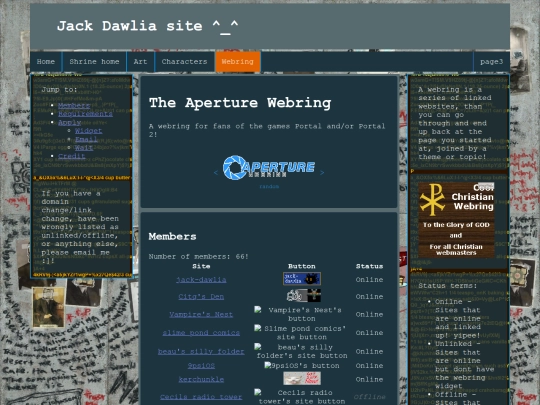
Task: Open the Wait sub-link
Action: coord(84,148)
